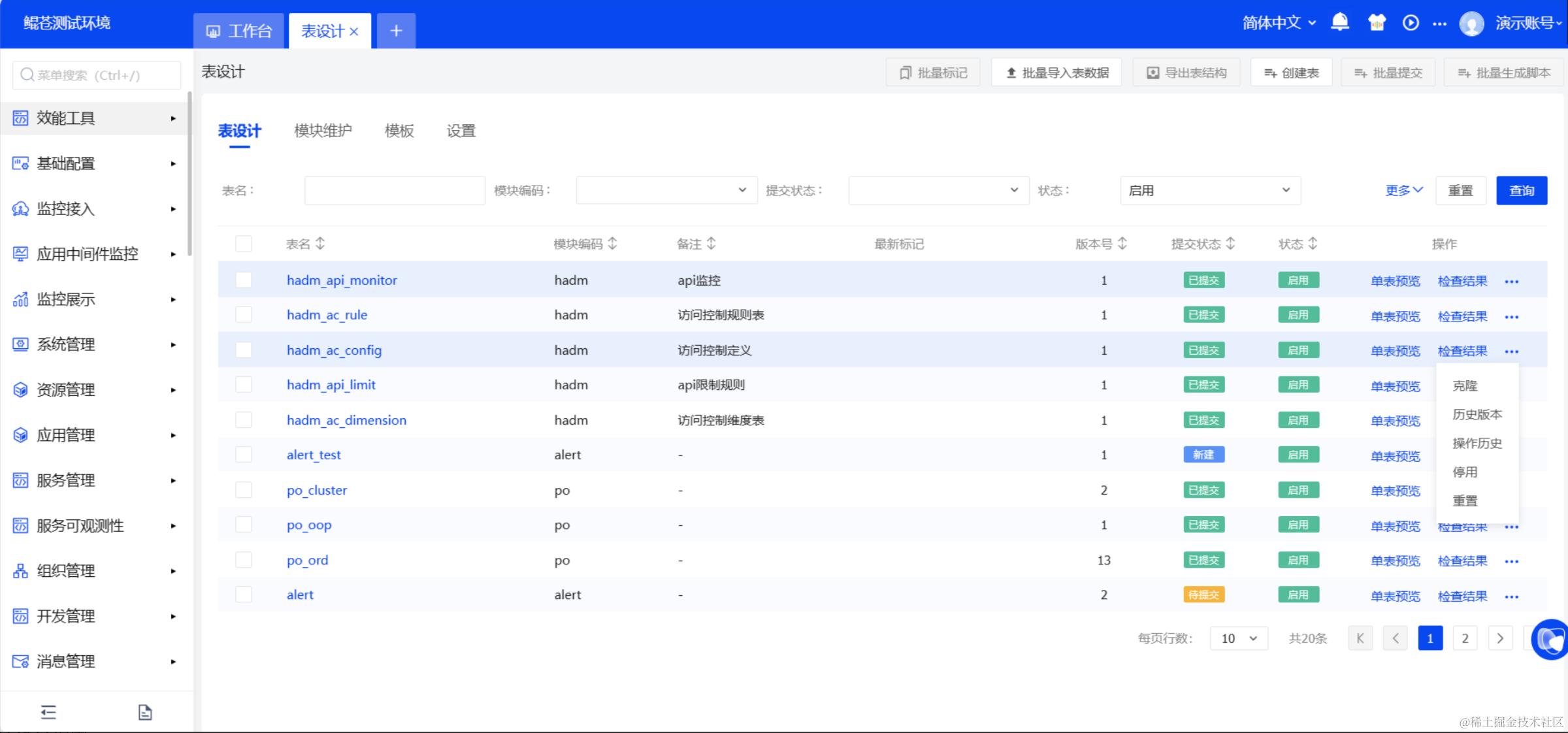Screen dimensions: 1568x733
Task: Open the theme shirt icon
Action: click(1377, 23)
